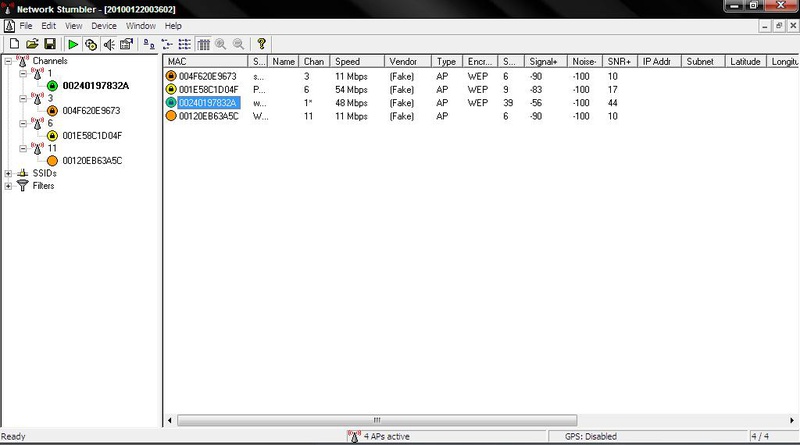
Task: Restore the inner document window
Action: pos(779,26)
